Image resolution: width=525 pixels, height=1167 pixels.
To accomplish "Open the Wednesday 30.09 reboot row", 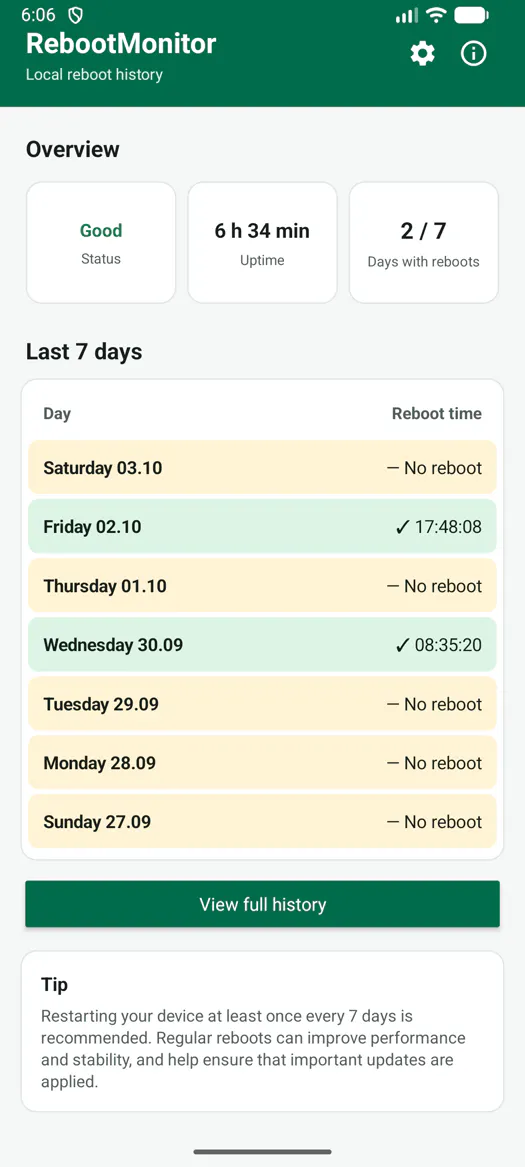I will click(x=262, y=645).
